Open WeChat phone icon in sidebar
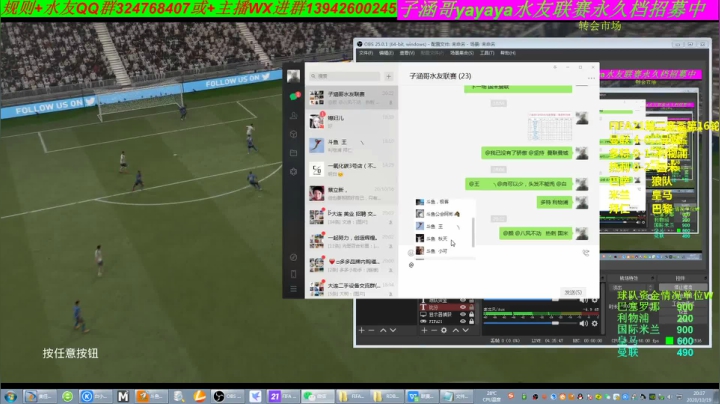This screenshot has height=404, width=720. tap(294, 274)
